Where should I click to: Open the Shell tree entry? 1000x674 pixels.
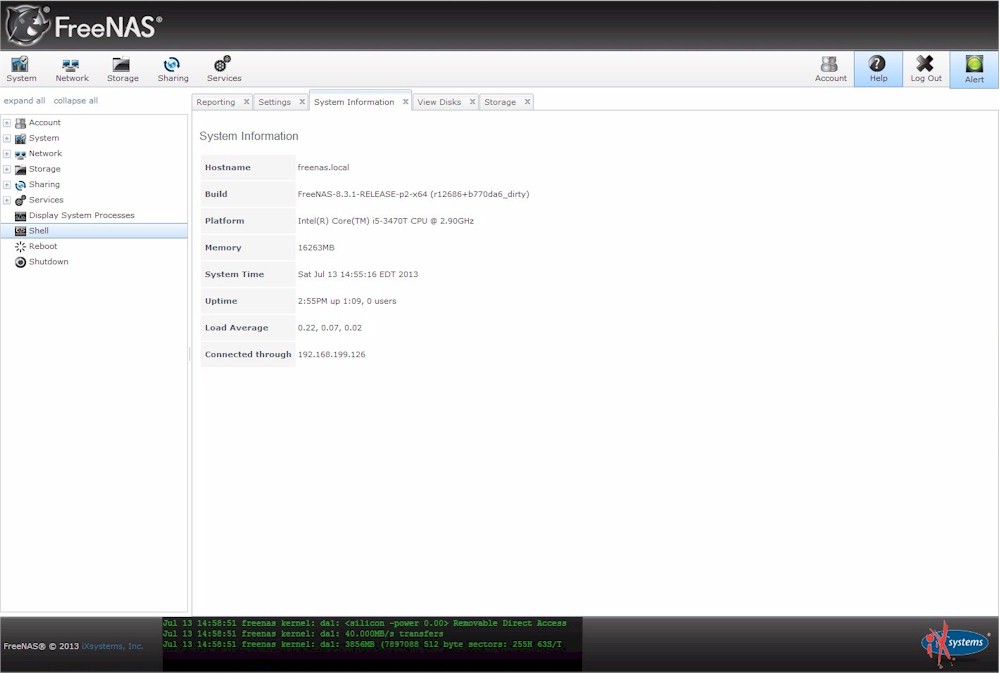94,231
